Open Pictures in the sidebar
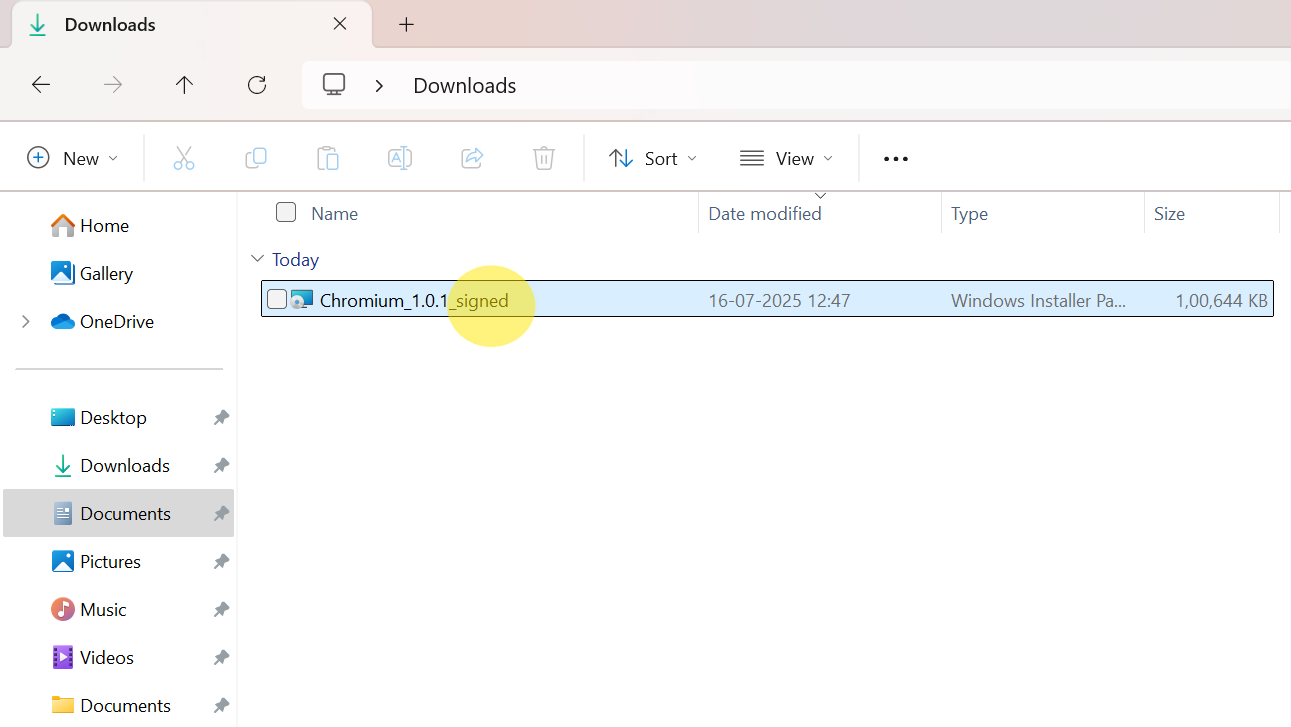 (110, 561)
